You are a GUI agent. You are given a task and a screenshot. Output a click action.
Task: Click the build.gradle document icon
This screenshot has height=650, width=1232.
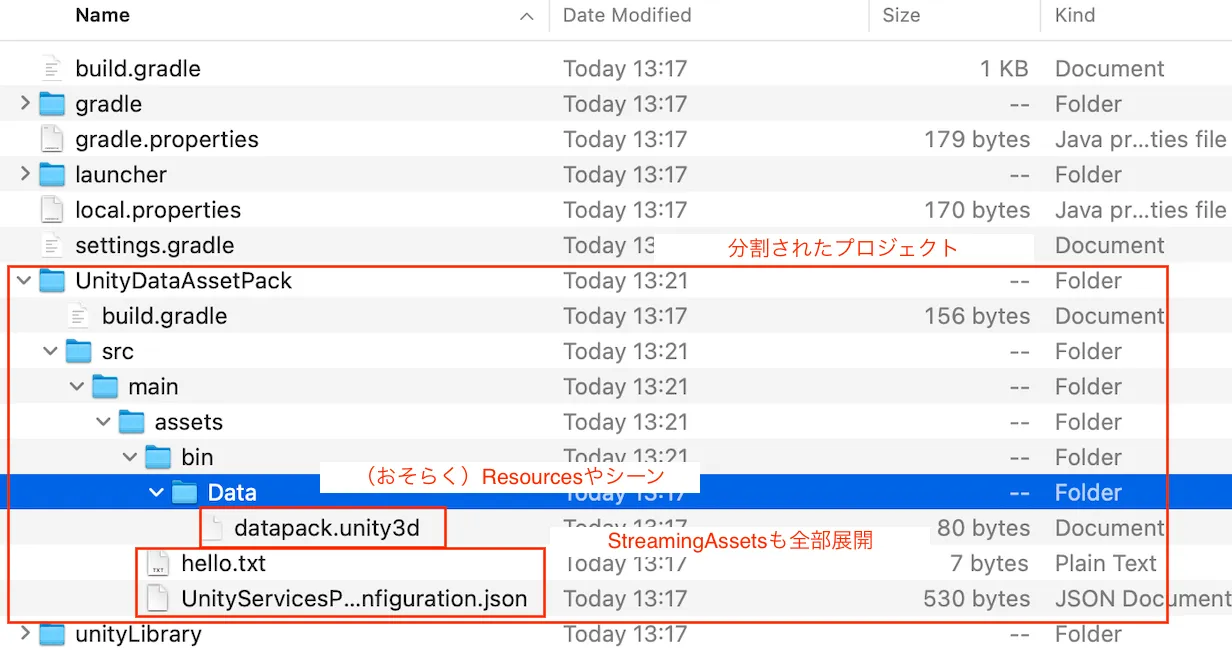[52, 68]
